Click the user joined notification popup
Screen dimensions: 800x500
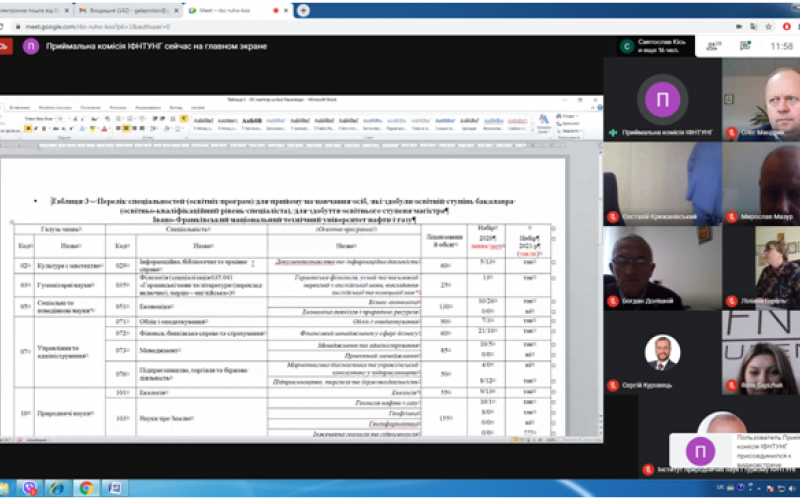point(735,452)
